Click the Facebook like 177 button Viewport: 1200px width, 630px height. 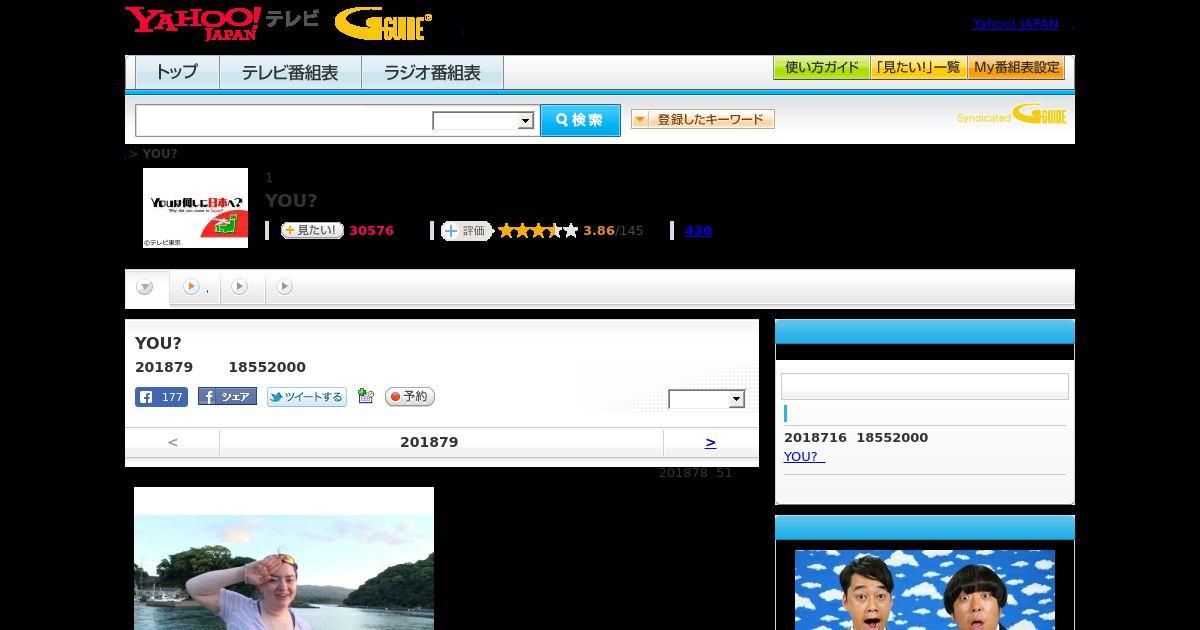(x=161, y=397)
